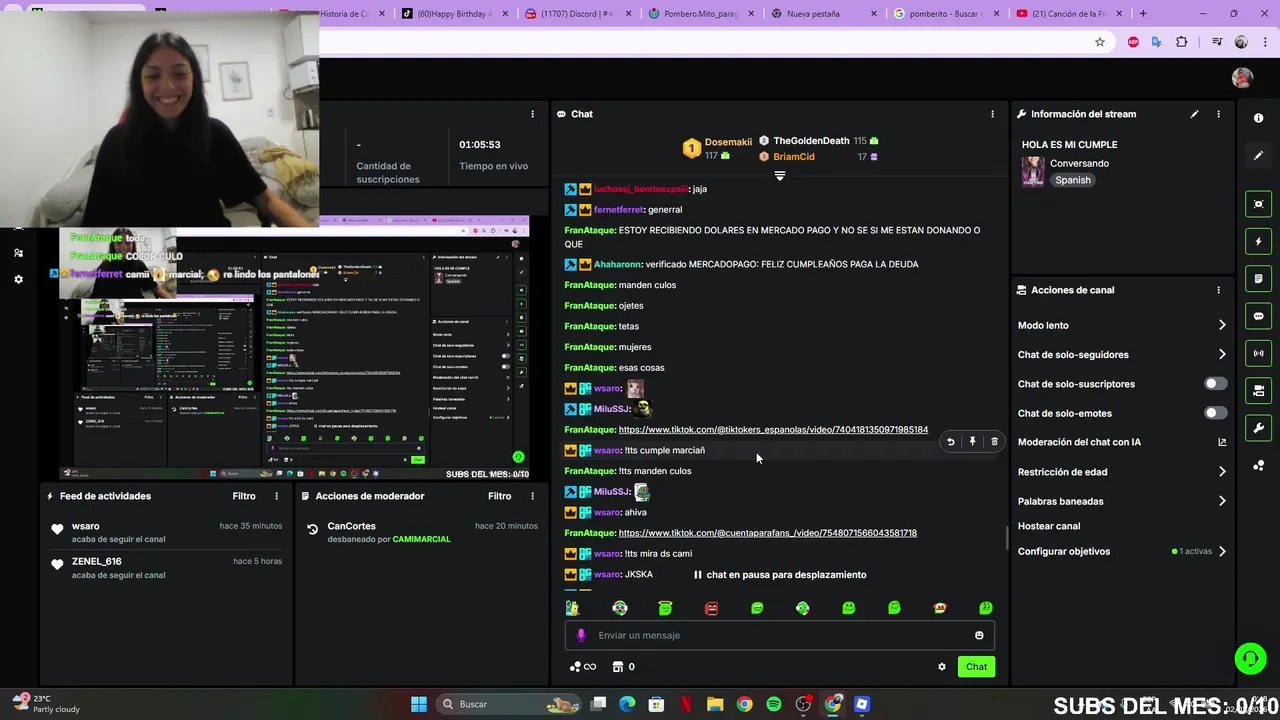
Task: Delete the 'cumple marcian' chat message
Action: [x=994, y=441]
